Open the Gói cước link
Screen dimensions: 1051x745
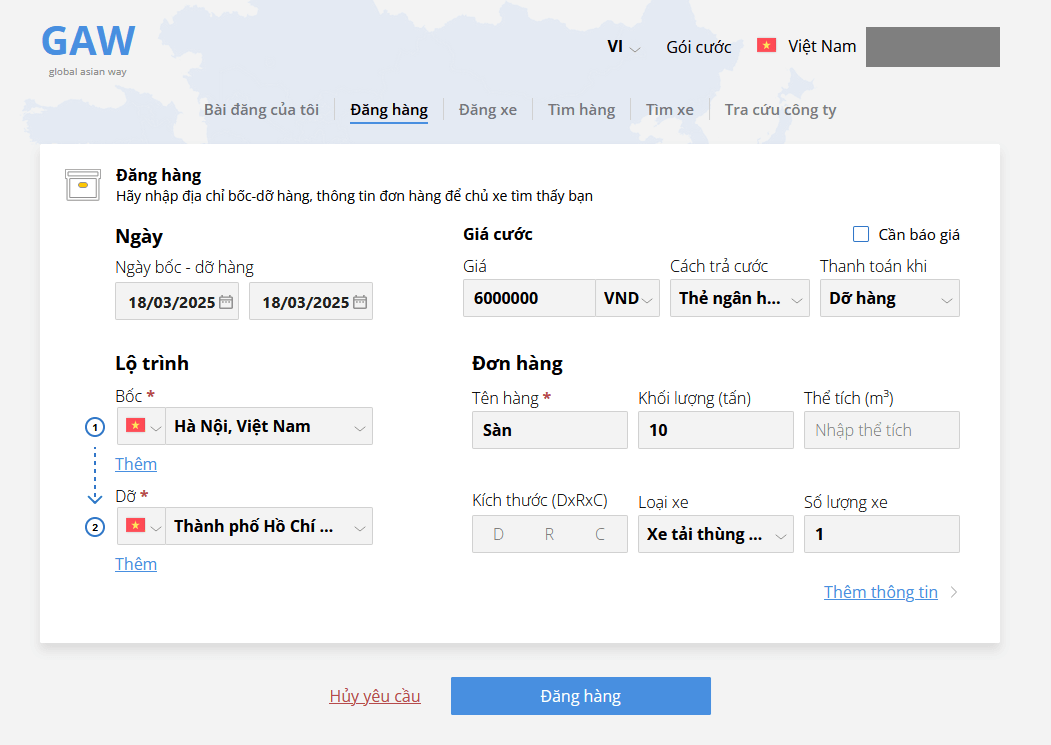698,47
